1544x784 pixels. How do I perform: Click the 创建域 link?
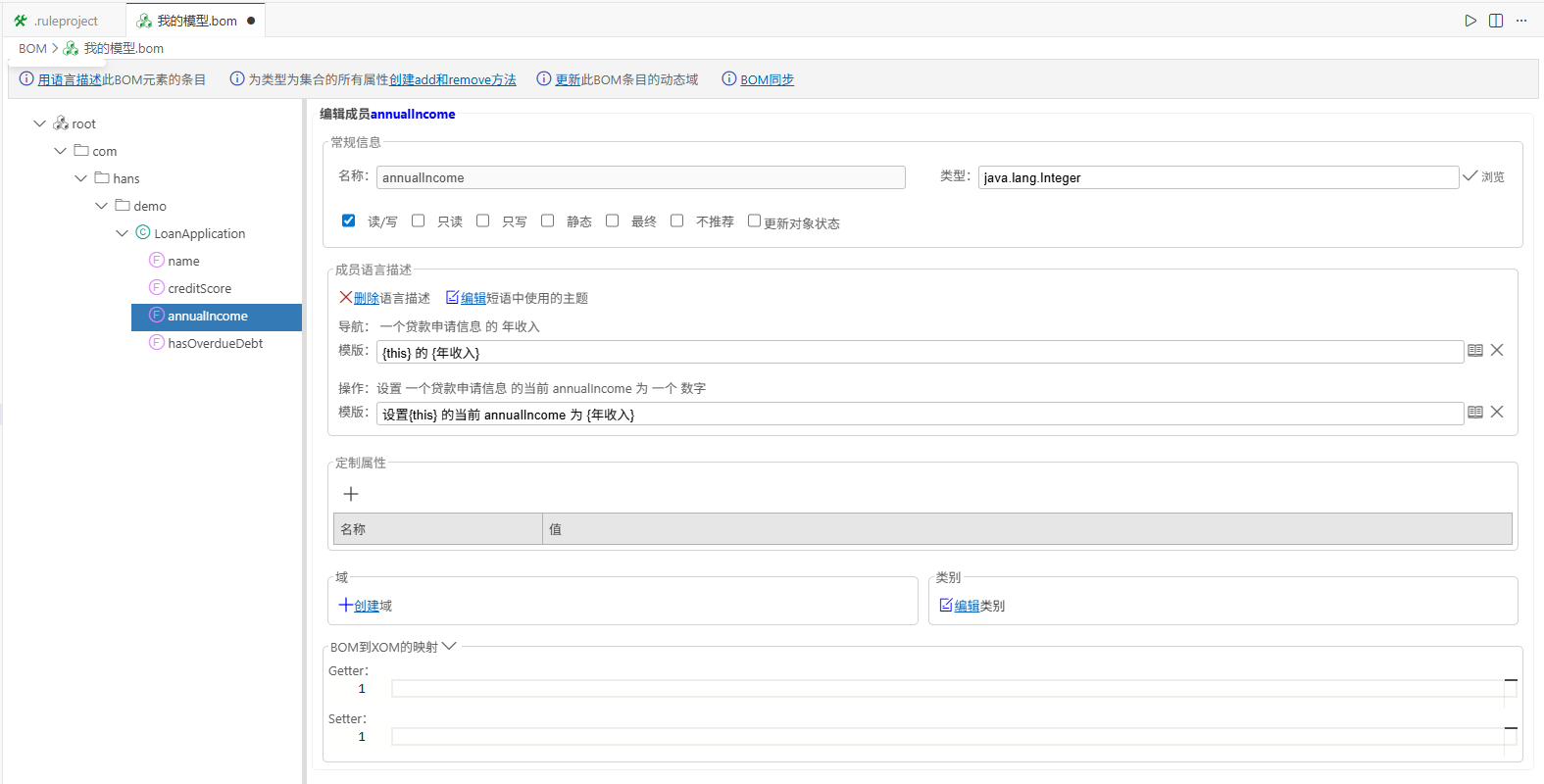pos(366,606)
